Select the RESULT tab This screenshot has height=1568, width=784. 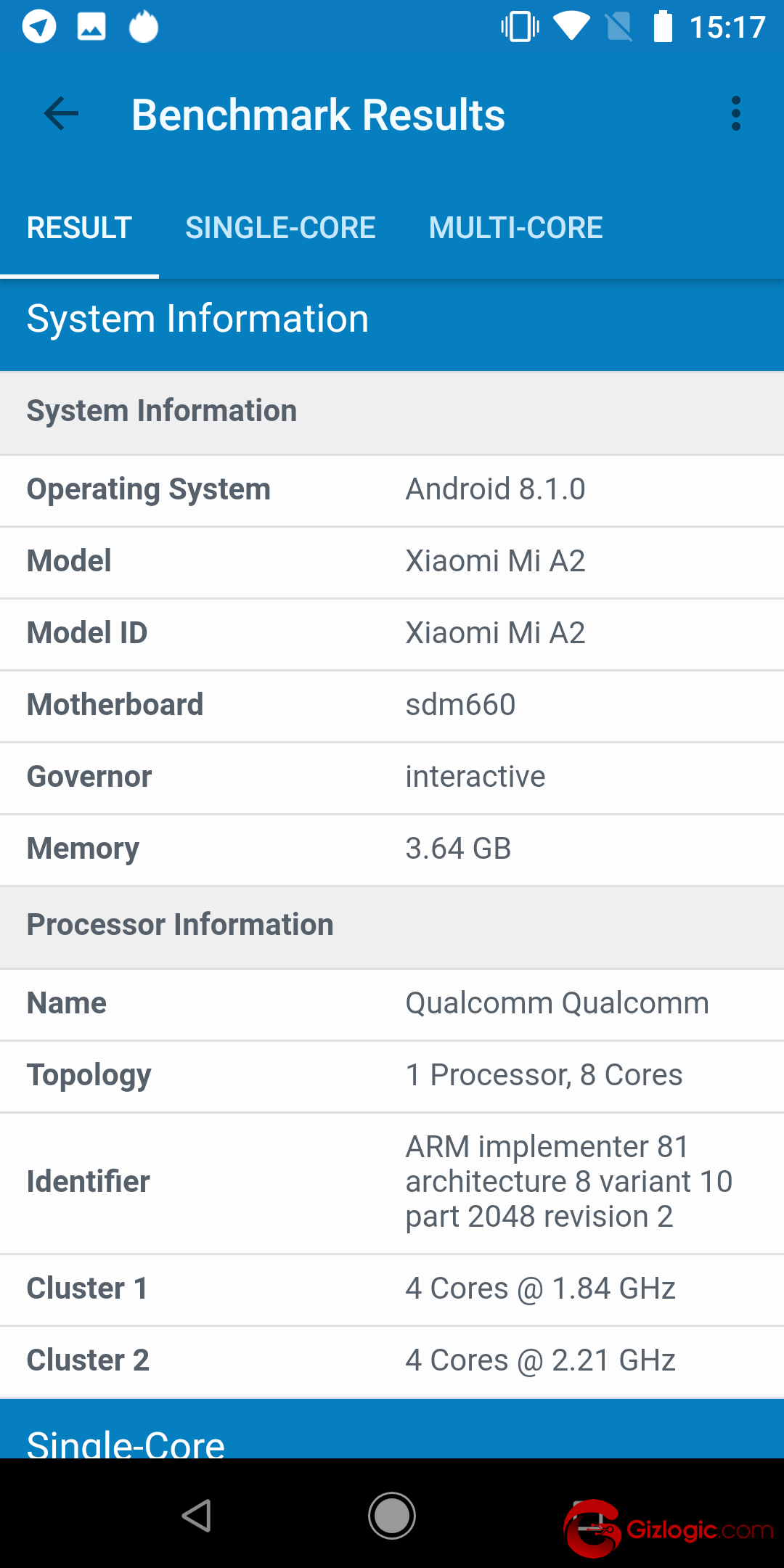(79, 228)
